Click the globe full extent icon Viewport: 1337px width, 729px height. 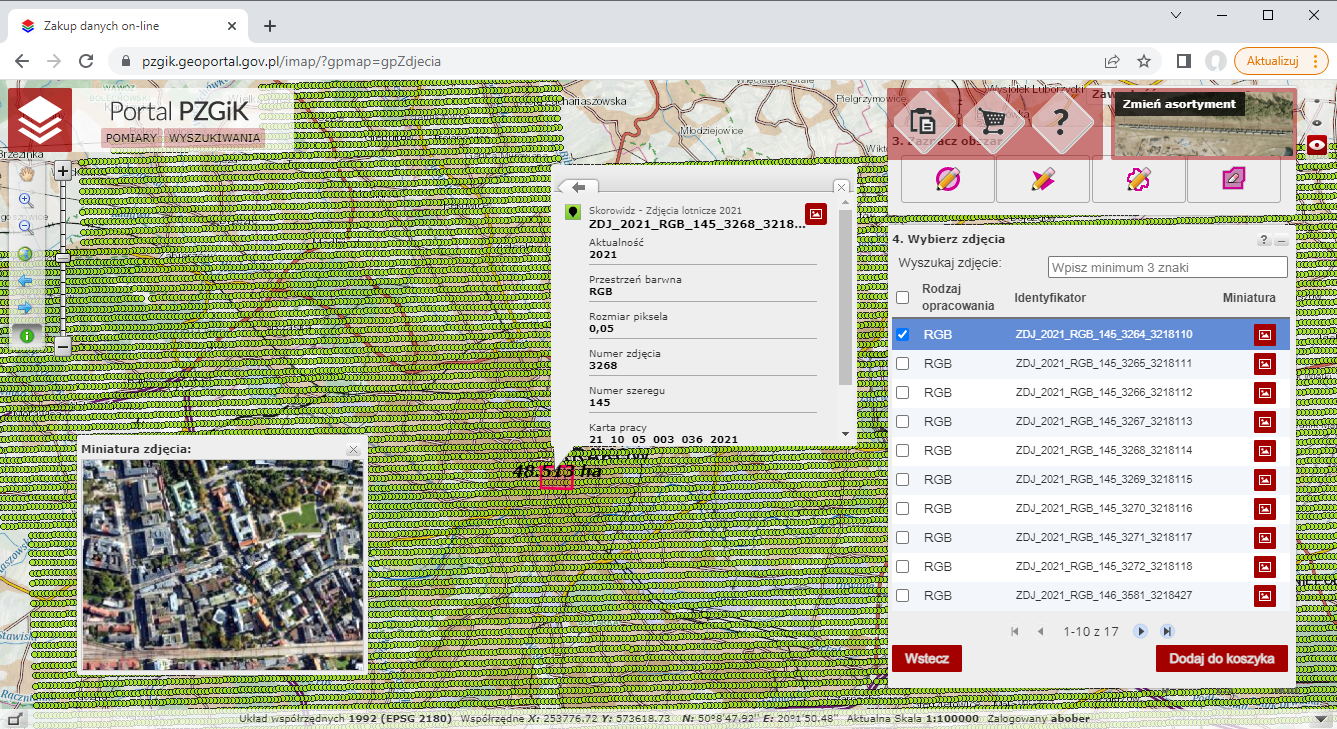tap(26, 254)
